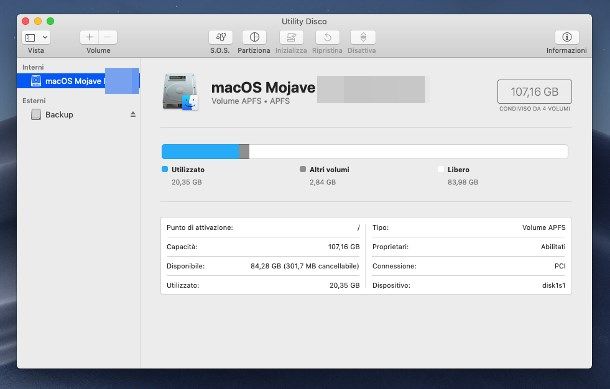
Task: Open the Vista sidebar view button
Action: pyautogui.click(x=30, y=38)
